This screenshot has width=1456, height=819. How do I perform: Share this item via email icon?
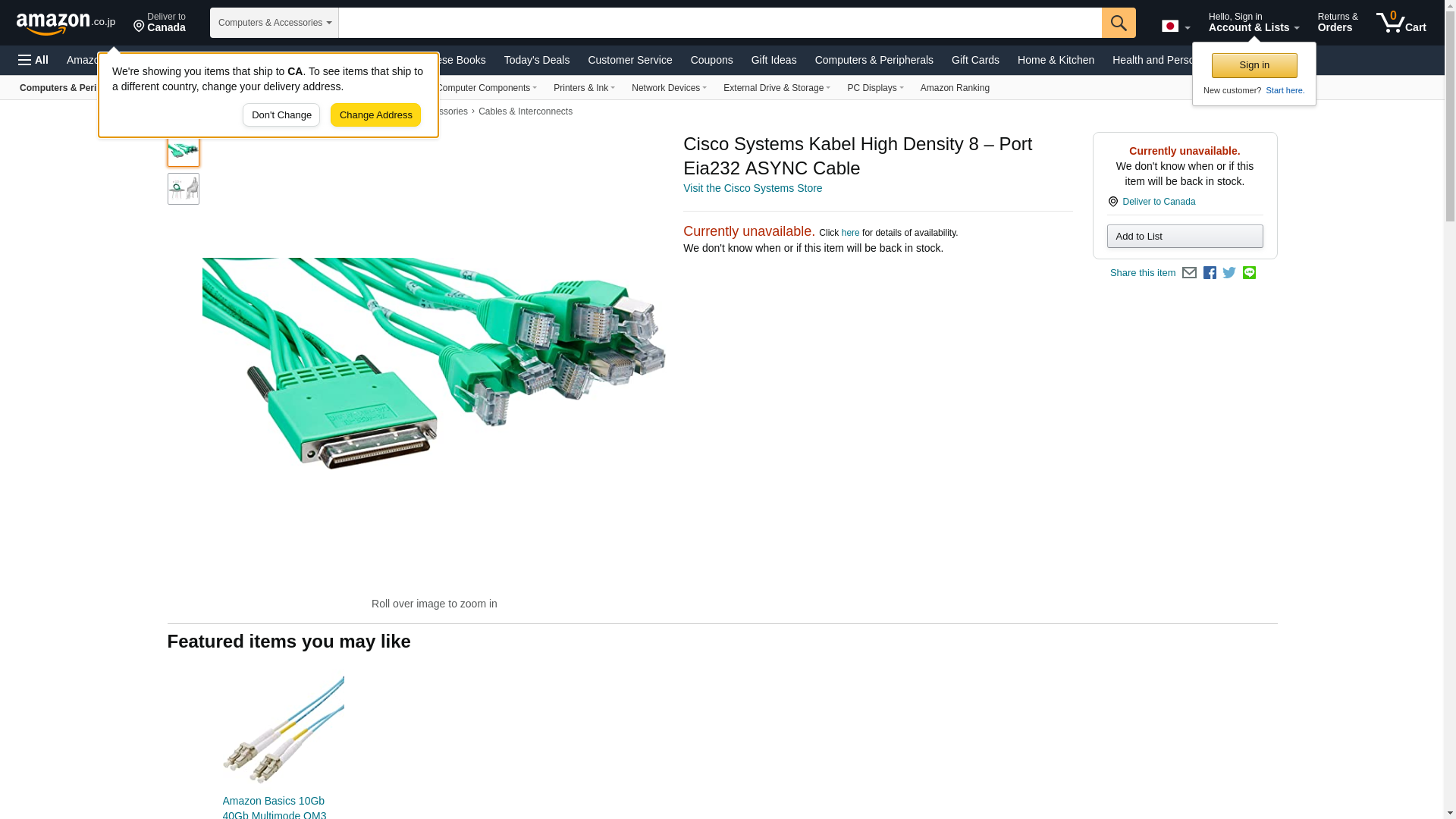pos(1189,273)
